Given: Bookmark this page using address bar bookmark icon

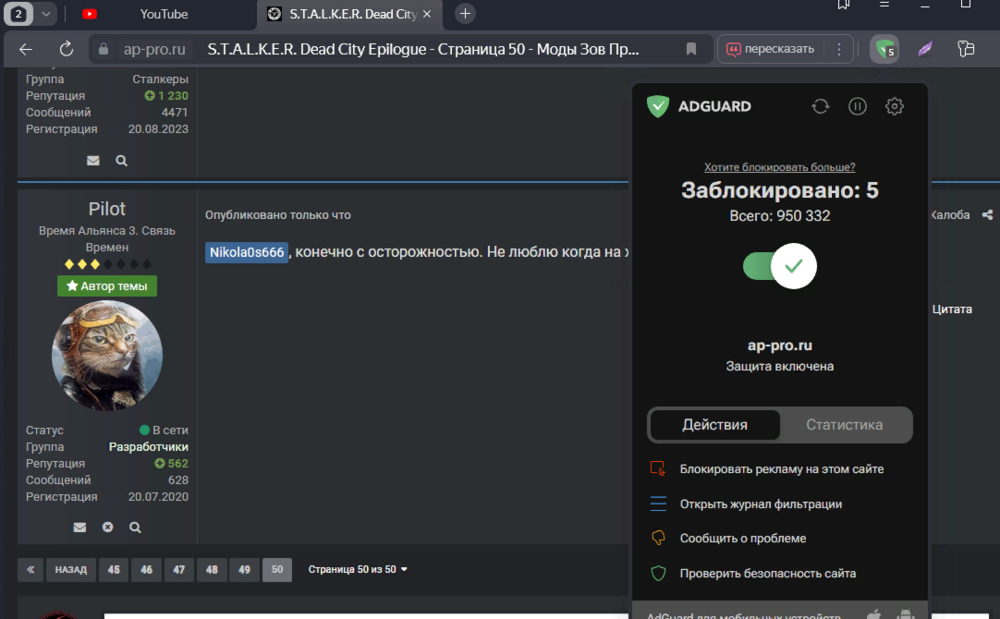Looking at the screenshot, I should point(691,49).
